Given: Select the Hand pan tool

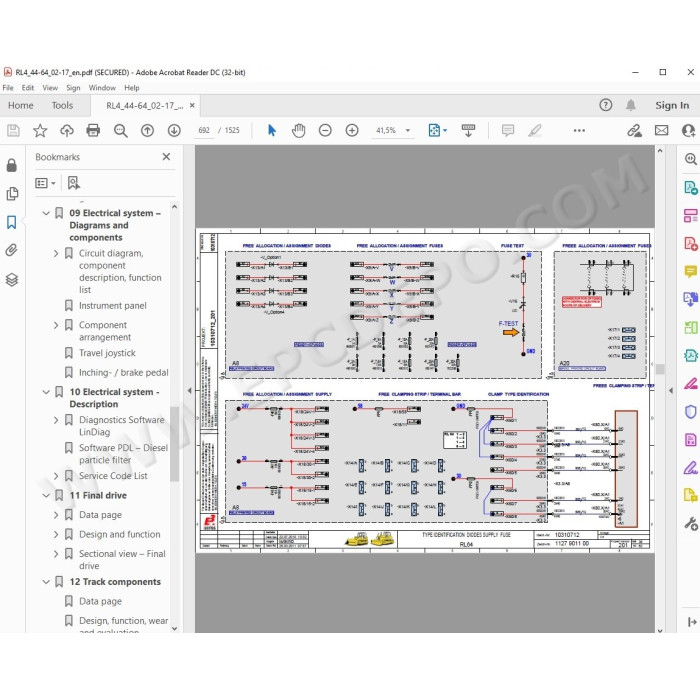Looking at the screenshot, I should pos(298,130).
